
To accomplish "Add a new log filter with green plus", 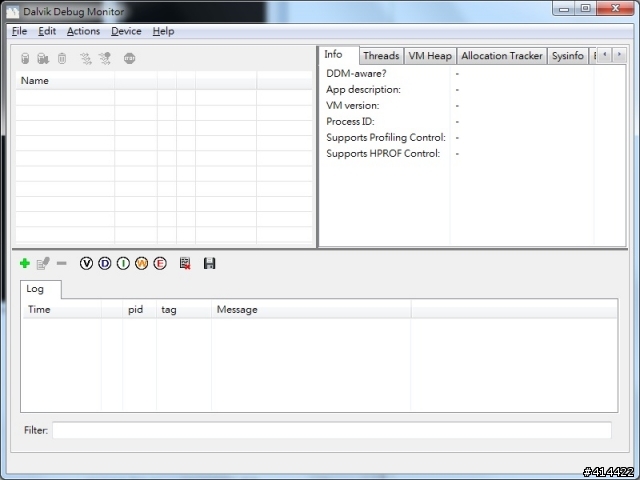I will [x=24, y=263].
